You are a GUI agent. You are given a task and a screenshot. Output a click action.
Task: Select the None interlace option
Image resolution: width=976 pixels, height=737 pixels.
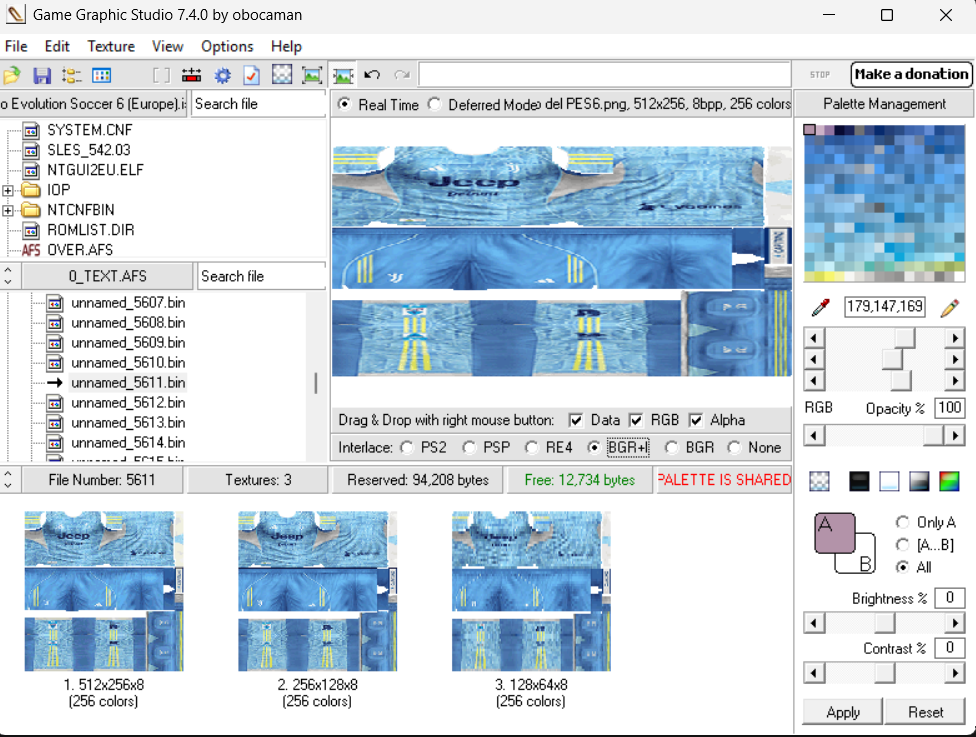734,448
